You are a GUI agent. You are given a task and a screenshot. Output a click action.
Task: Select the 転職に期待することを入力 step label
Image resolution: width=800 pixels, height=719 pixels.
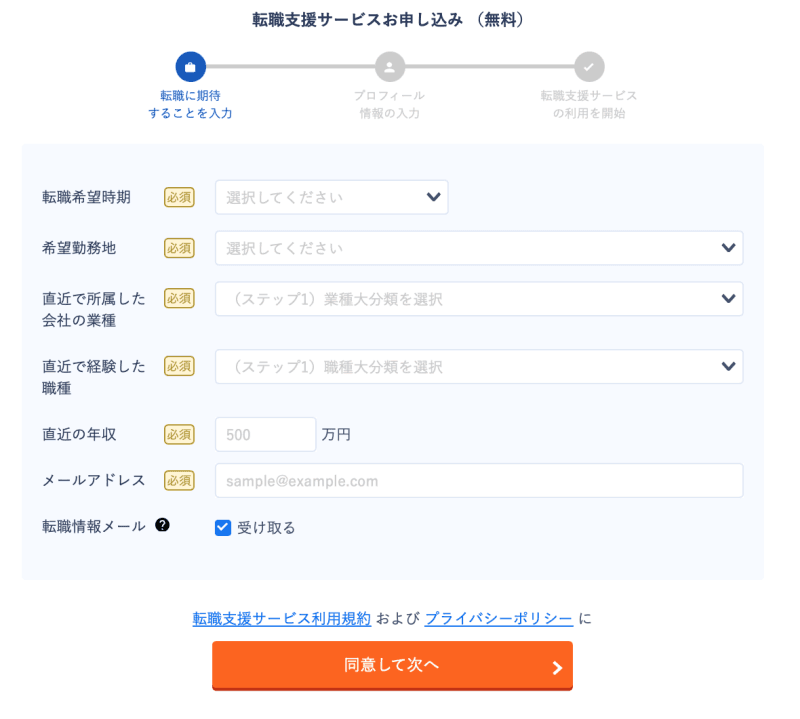[190, 105]
